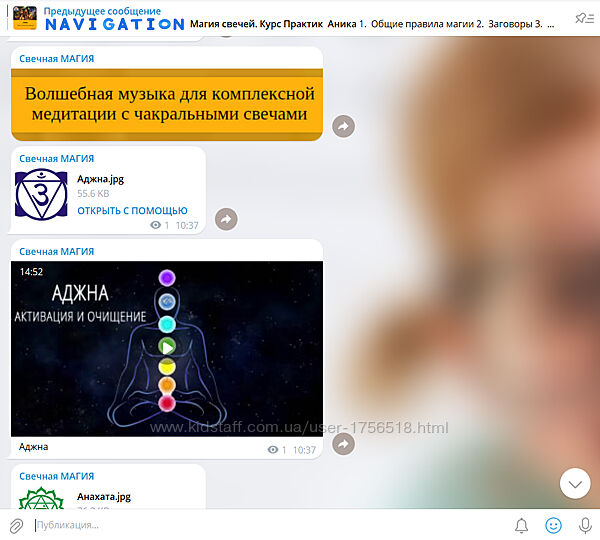The height and width of the screenshot is (540, 600).
Task: Play the Аджна activation video
Action: pos(167,347)
